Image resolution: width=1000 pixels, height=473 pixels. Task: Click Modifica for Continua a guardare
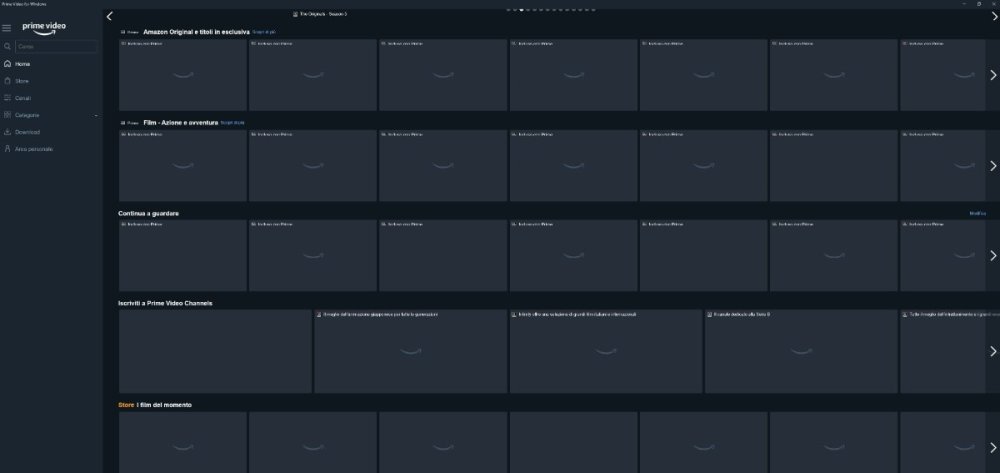(x=978, y=214)
